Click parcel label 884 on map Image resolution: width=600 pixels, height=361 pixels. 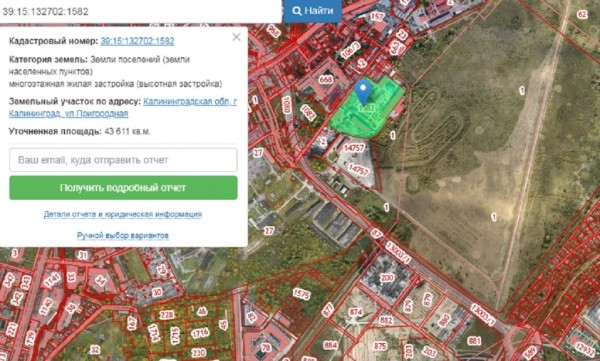pos(330,345)
